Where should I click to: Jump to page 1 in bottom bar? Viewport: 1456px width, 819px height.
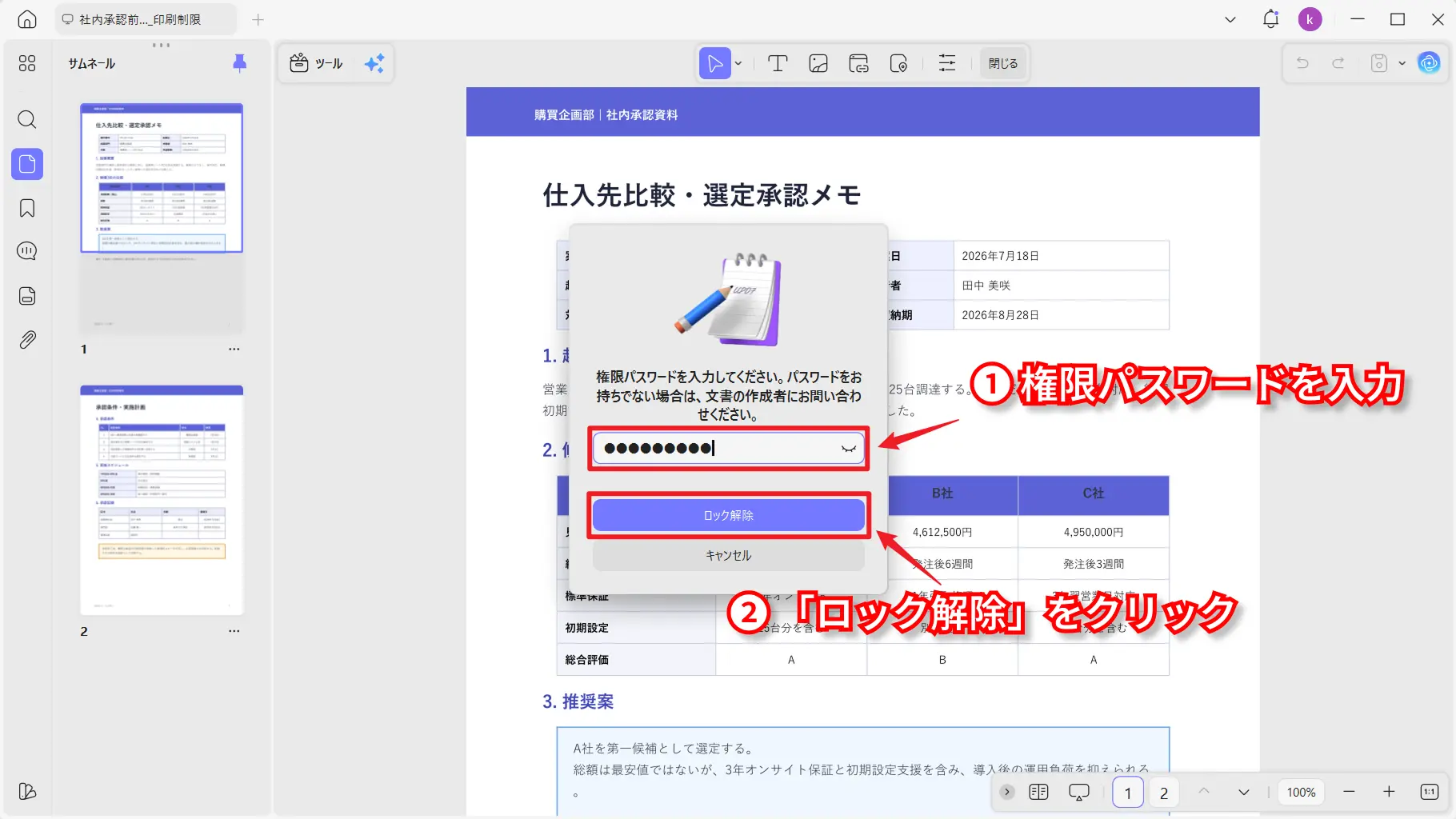(x=1128, y=793)
